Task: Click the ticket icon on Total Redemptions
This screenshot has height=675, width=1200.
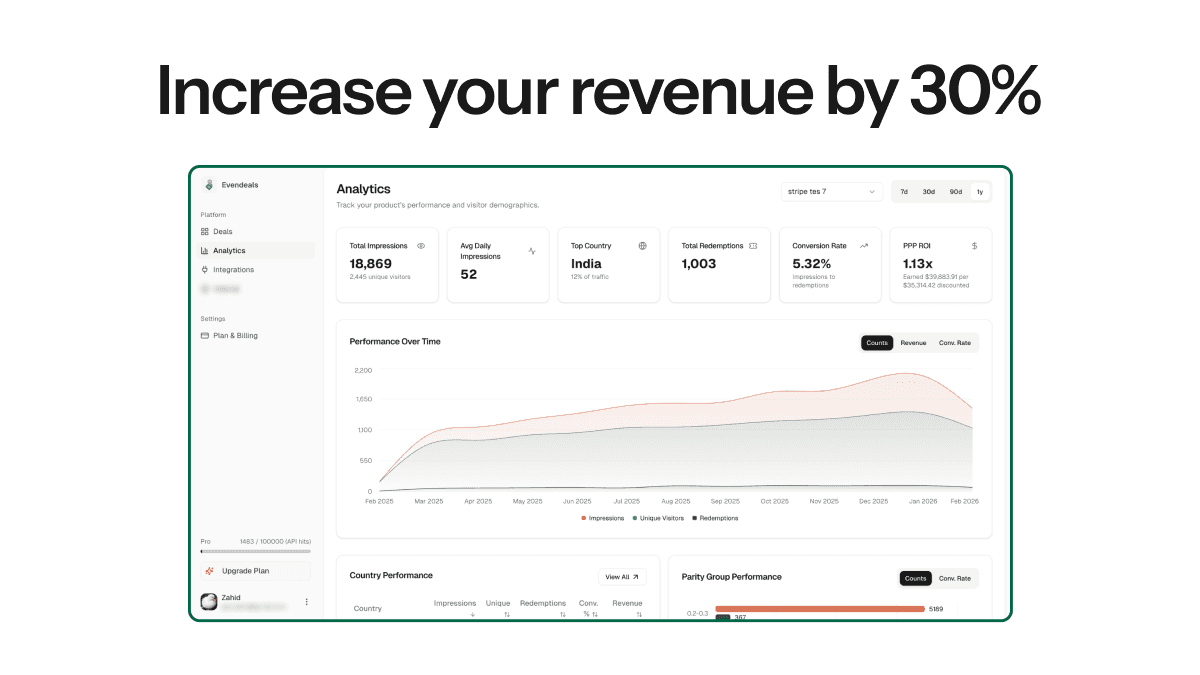Action: click(x=753, y=245)
